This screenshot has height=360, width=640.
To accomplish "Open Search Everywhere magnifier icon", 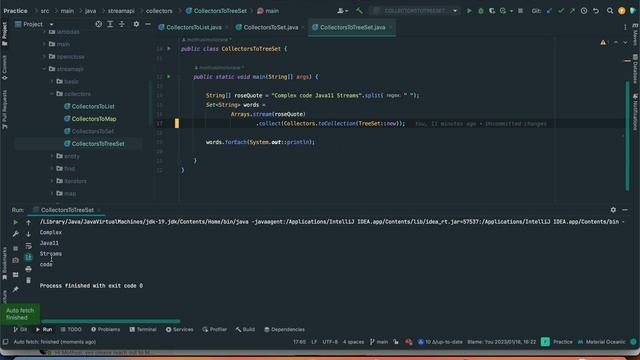I will [x=610, y=11].
